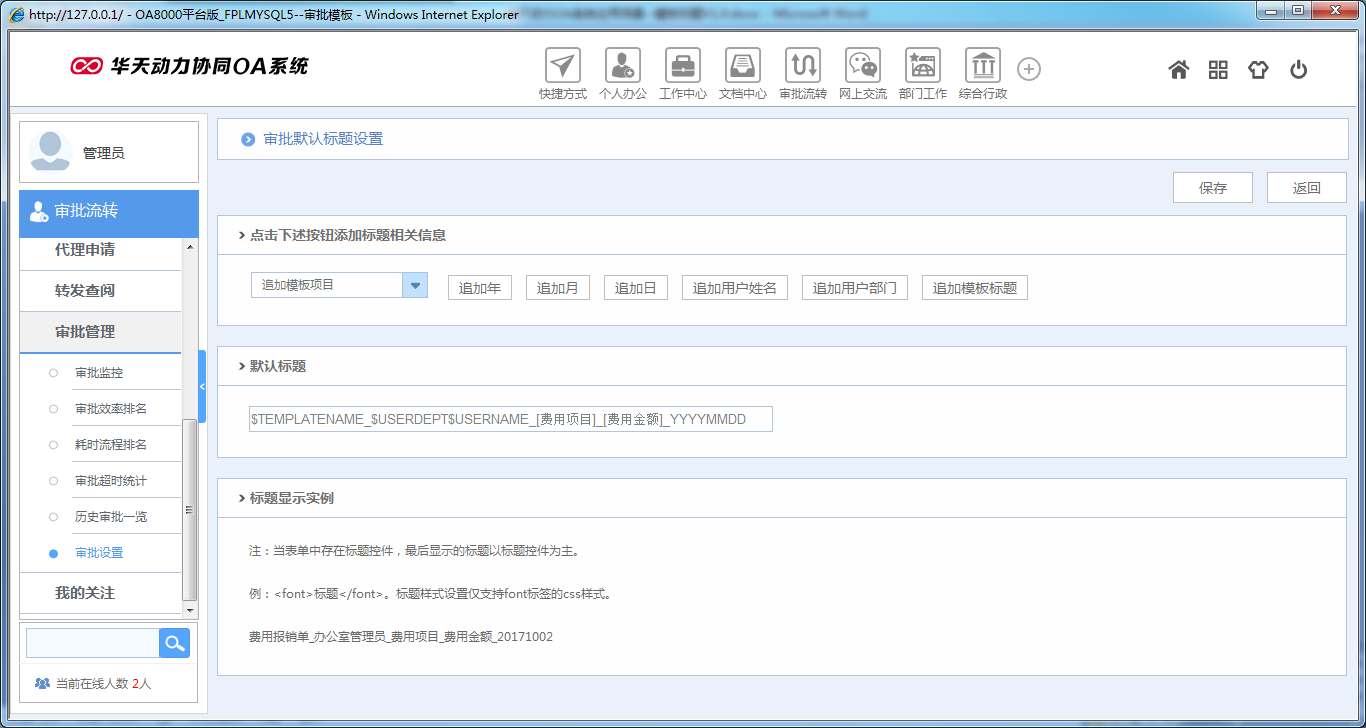The width and height of the screenshot is (1366, 728).
Task: Click the home icon at top right
Action: pyautogui.click(x=1178, y=69)
